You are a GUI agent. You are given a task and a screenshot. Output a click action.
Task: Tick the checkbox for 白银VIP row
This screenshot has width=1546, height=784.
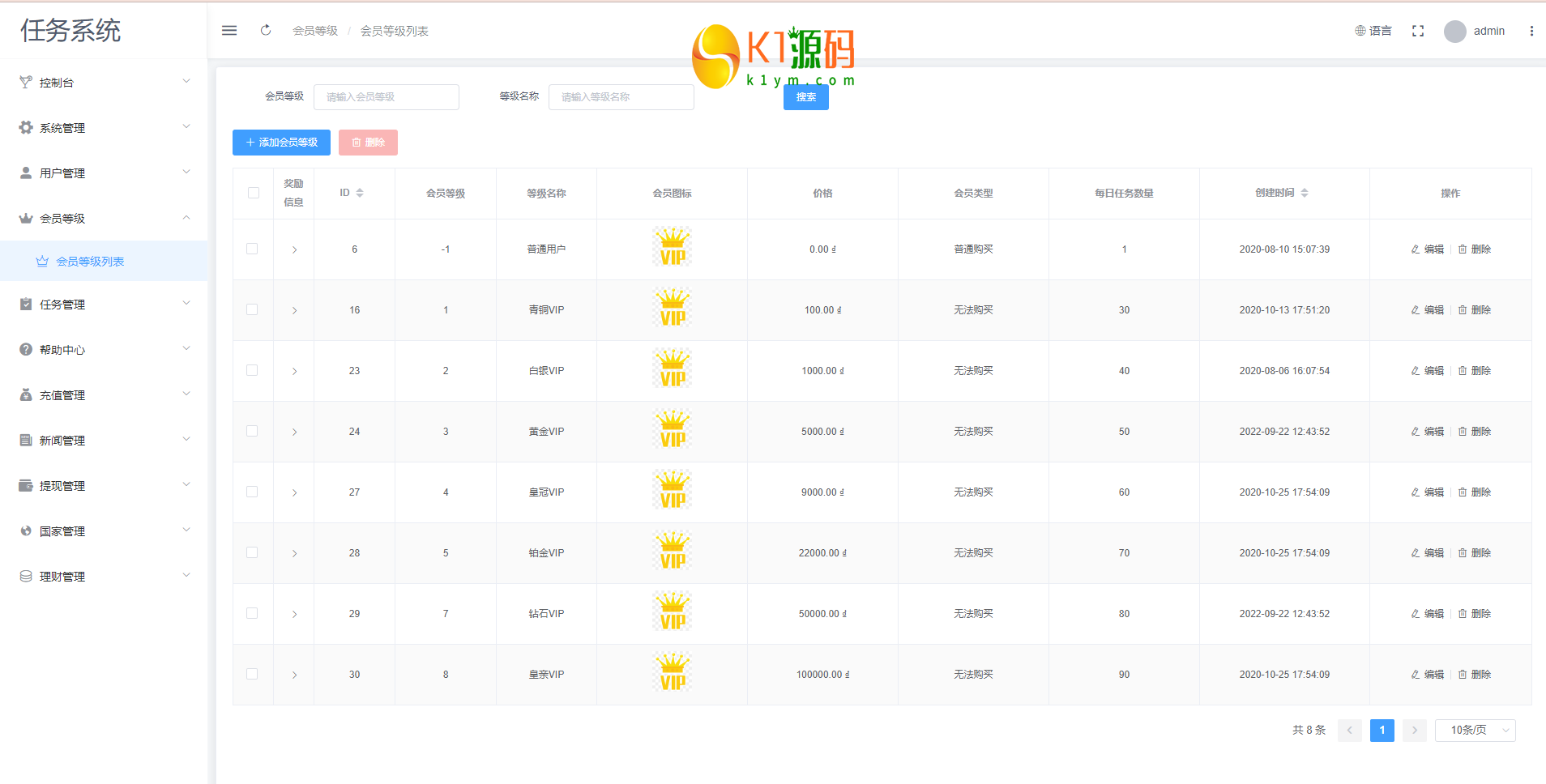click(252, 370)
